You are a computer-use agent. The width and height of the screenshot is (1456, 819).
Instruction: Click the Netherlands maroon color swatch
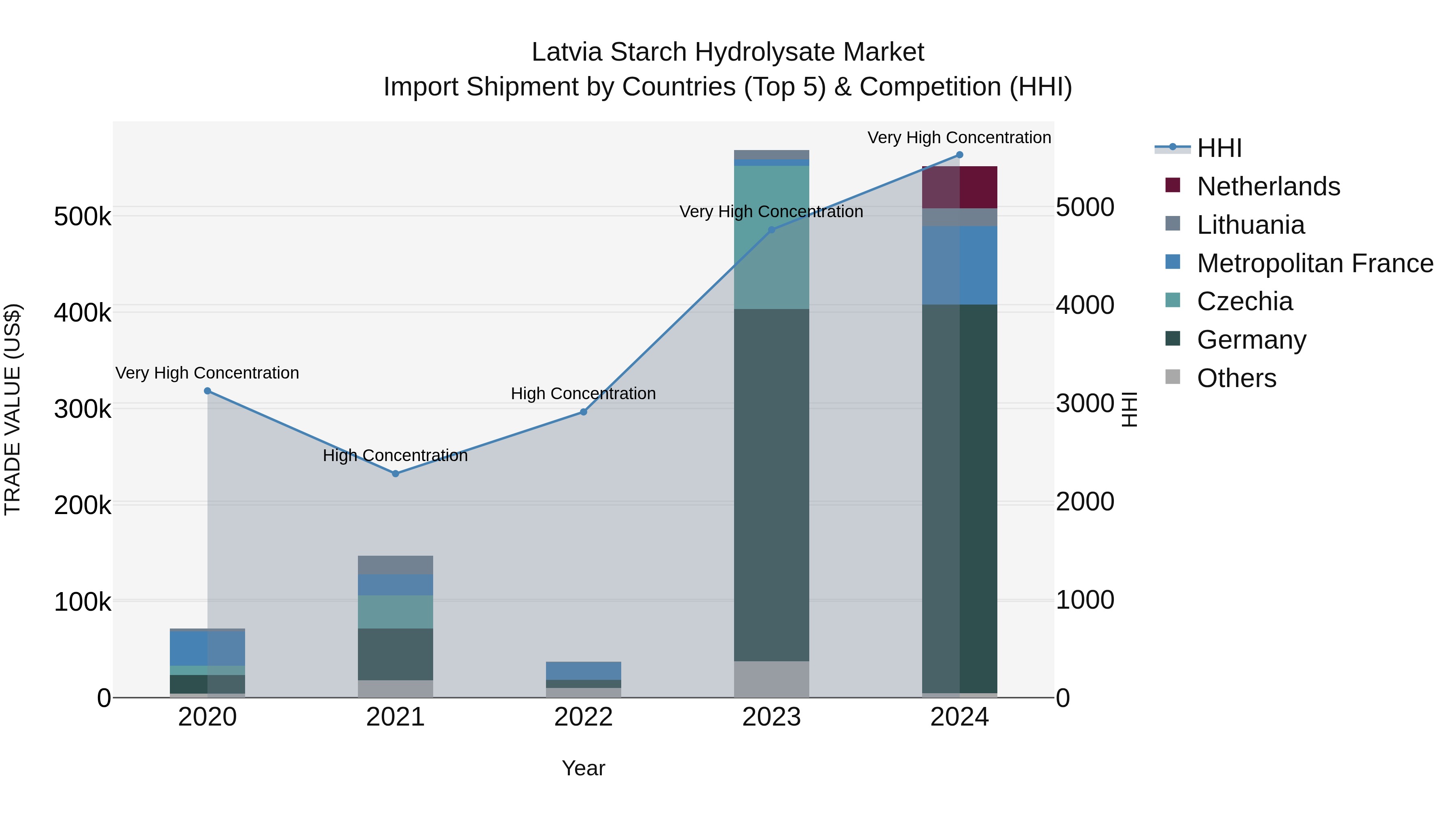[1173, 185]
